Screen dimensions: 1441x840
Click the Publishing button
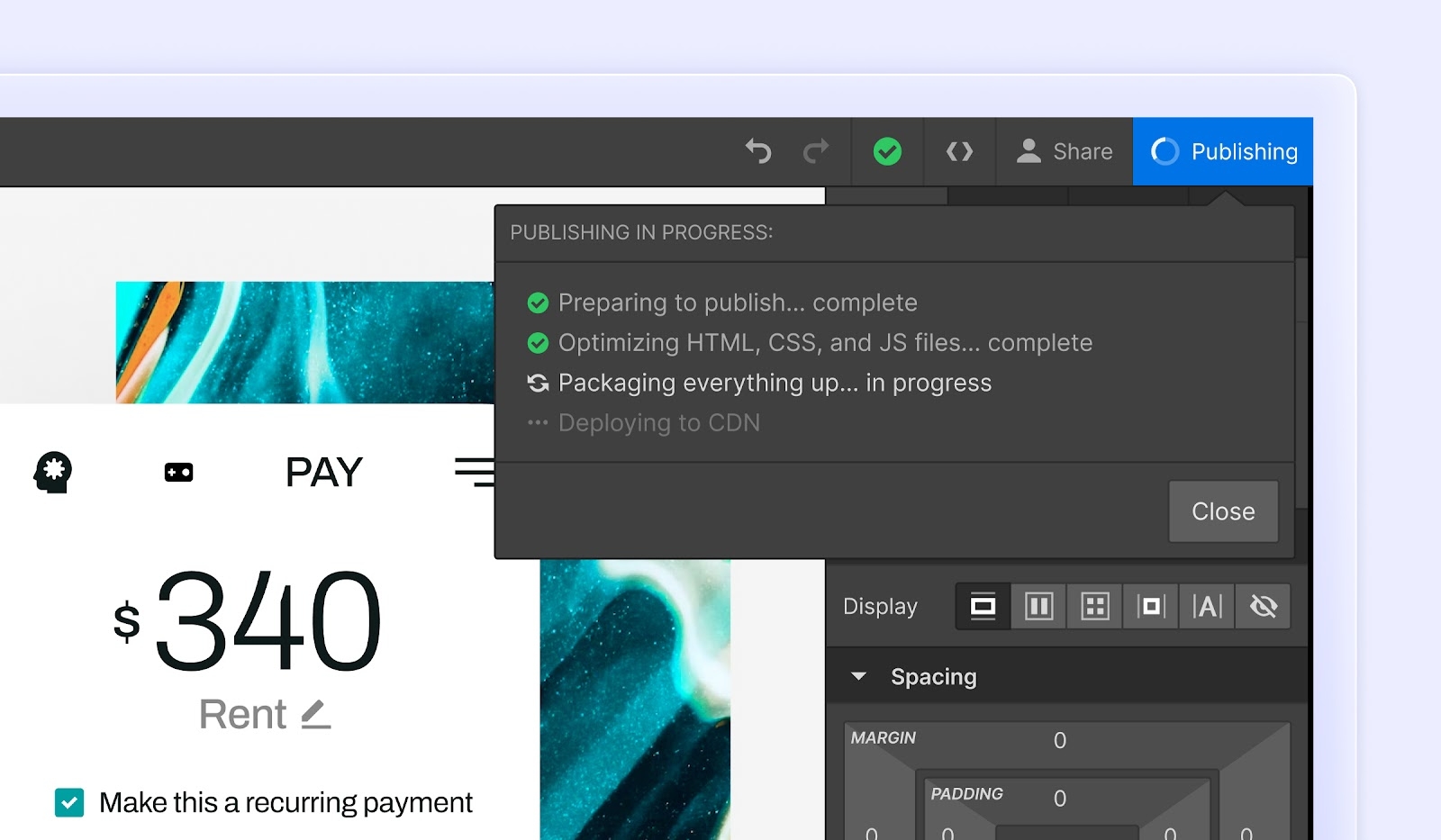[1223, 151]
